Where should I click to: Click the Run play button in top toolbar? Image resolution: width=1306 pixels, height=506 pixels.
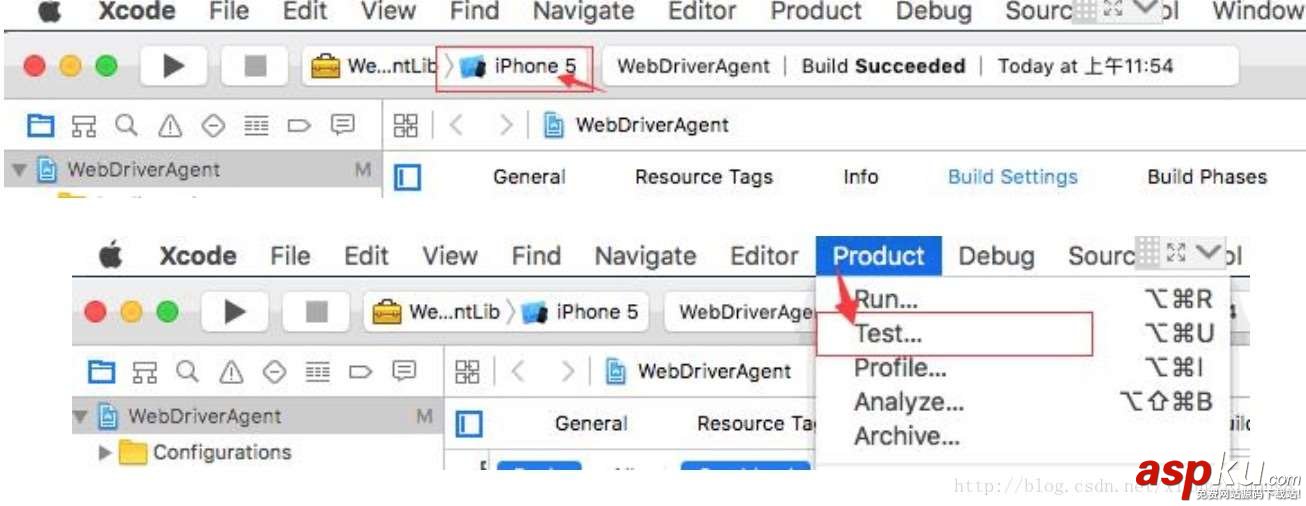(174, 66)
